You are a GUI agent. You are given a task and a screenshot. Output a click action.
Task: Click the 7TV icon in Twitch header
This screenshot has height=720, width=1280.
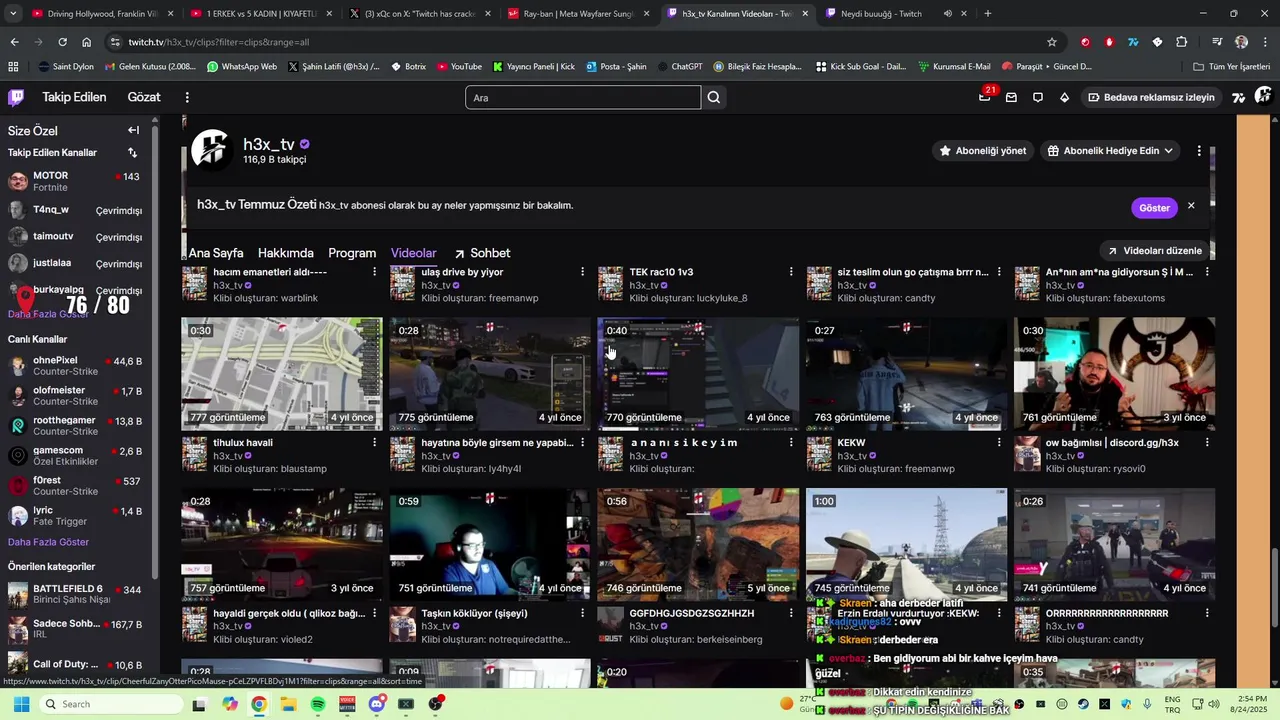tap(1239, 97)
